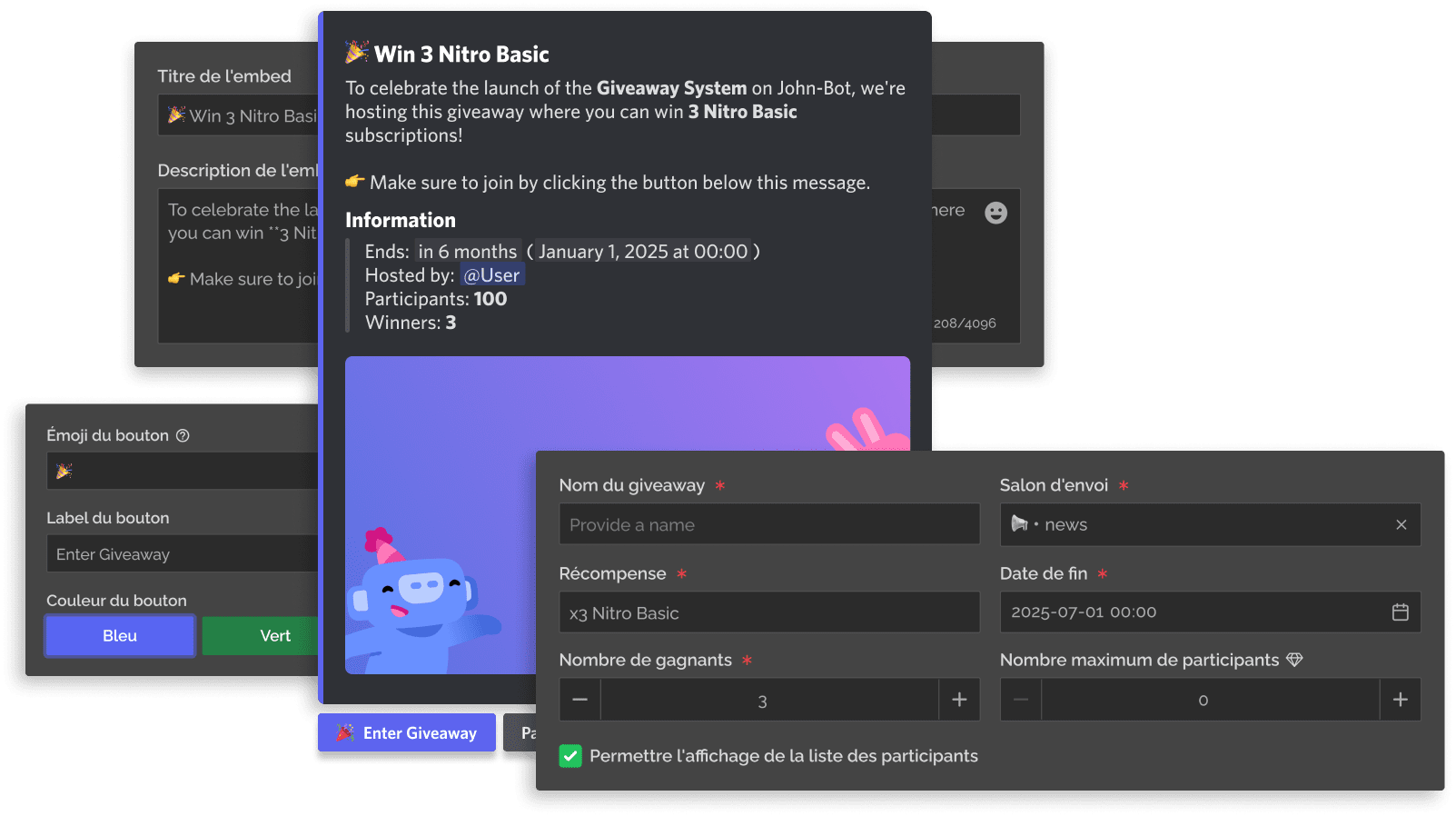The image size is (1456, 816).
Task: Click the premium diamond icon near participants
Action: (1294, 660)
